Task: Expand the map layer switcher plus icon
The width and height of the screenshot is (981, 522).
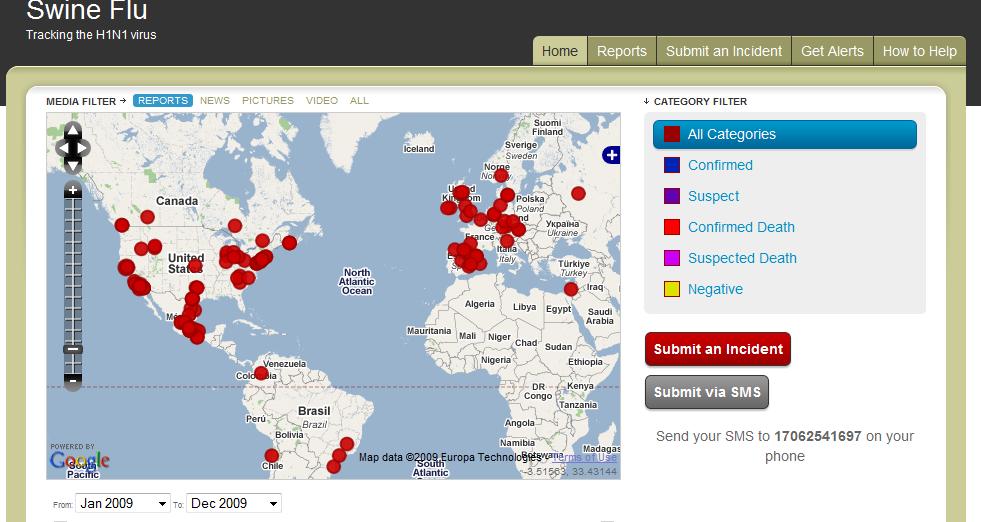Action: coord(611,155)
